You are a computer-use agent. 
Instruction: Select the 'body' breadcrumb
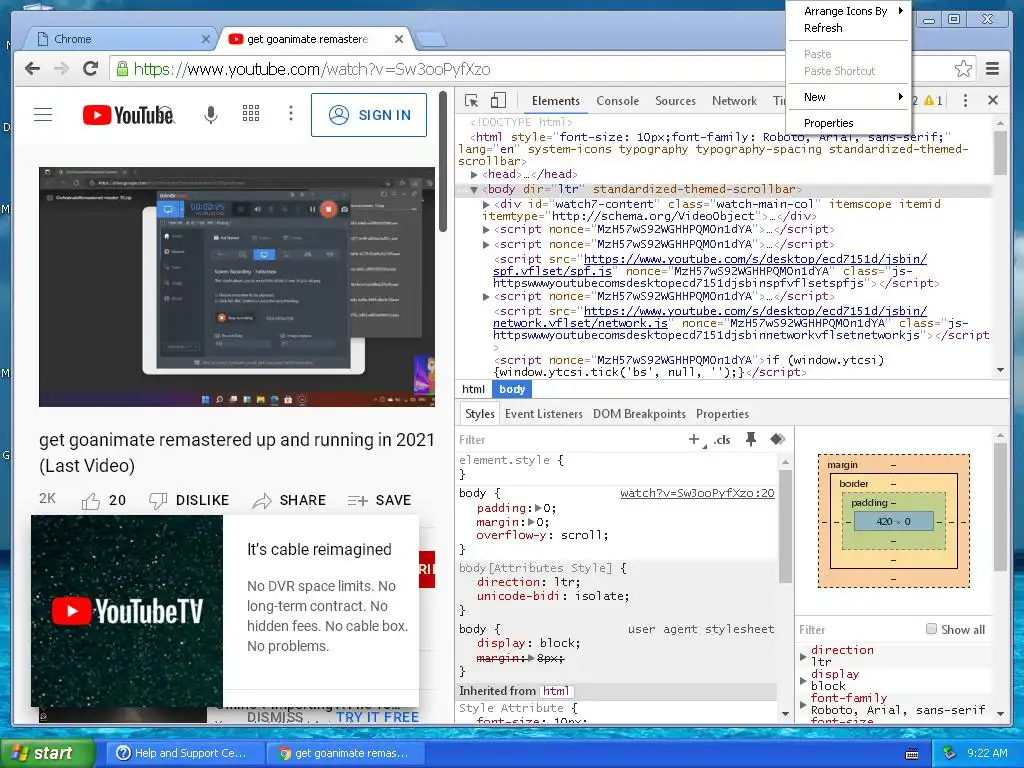click(x=512, y=389)
